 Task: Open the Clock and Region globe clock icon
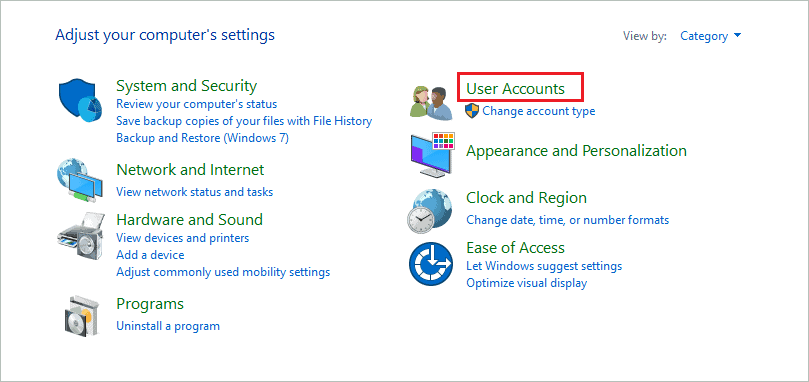pyautogui.click(x=430, y=211)
